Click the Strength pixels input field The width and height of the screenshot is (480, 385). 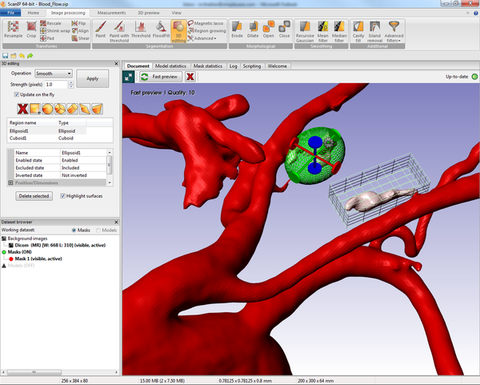point(57,85)
